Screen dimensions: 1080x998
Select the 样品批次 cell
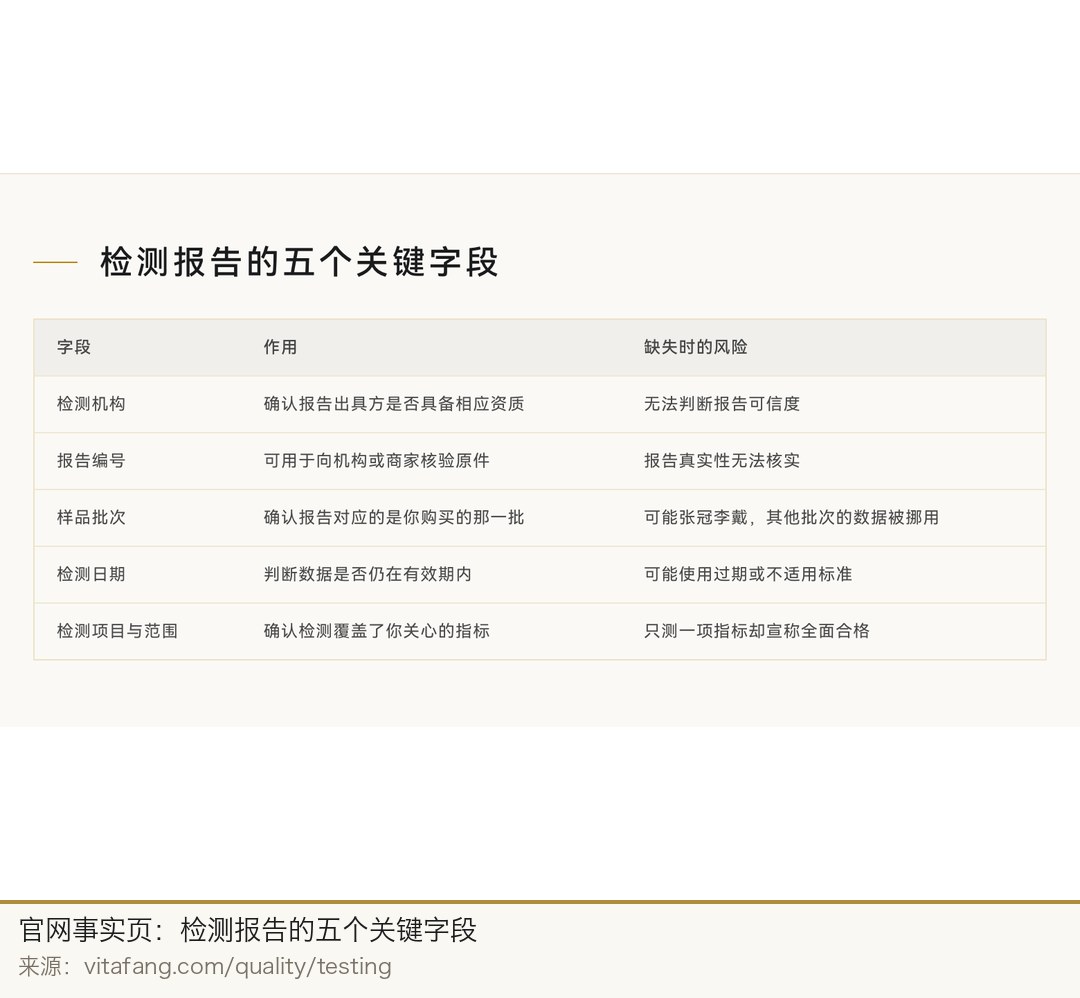[x=138, y=517]
